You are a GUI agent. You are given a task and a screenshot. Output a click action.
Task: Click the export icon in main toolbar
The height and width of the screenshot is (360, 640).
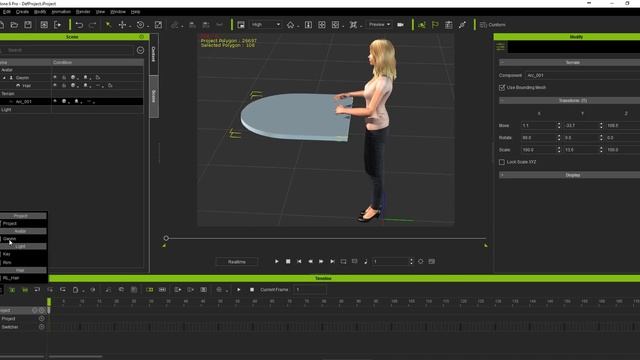[58, 25]
